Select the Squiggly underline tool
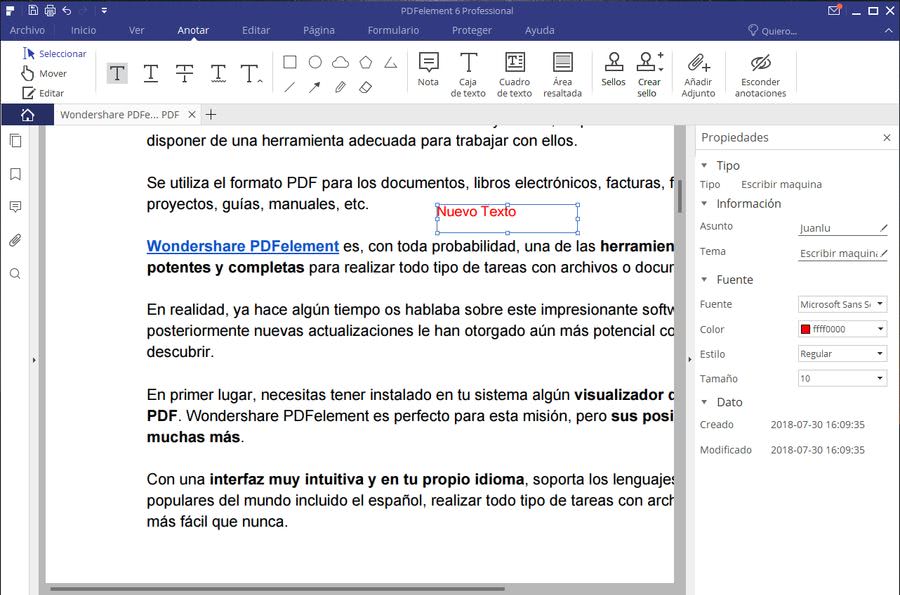The height and width of the screenshot is (595, 900). [218, 73]
